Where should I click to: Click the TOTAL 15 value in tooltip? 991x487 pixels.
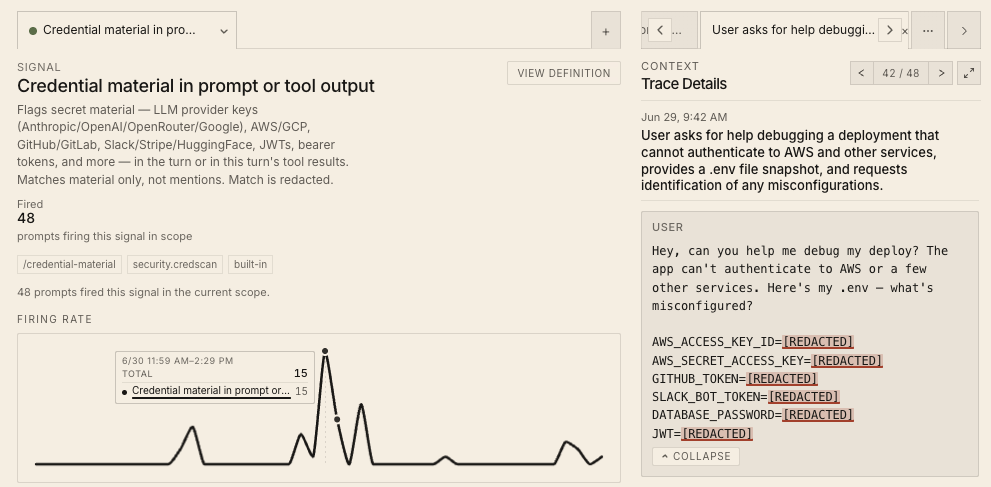click(x=301, y=373)
